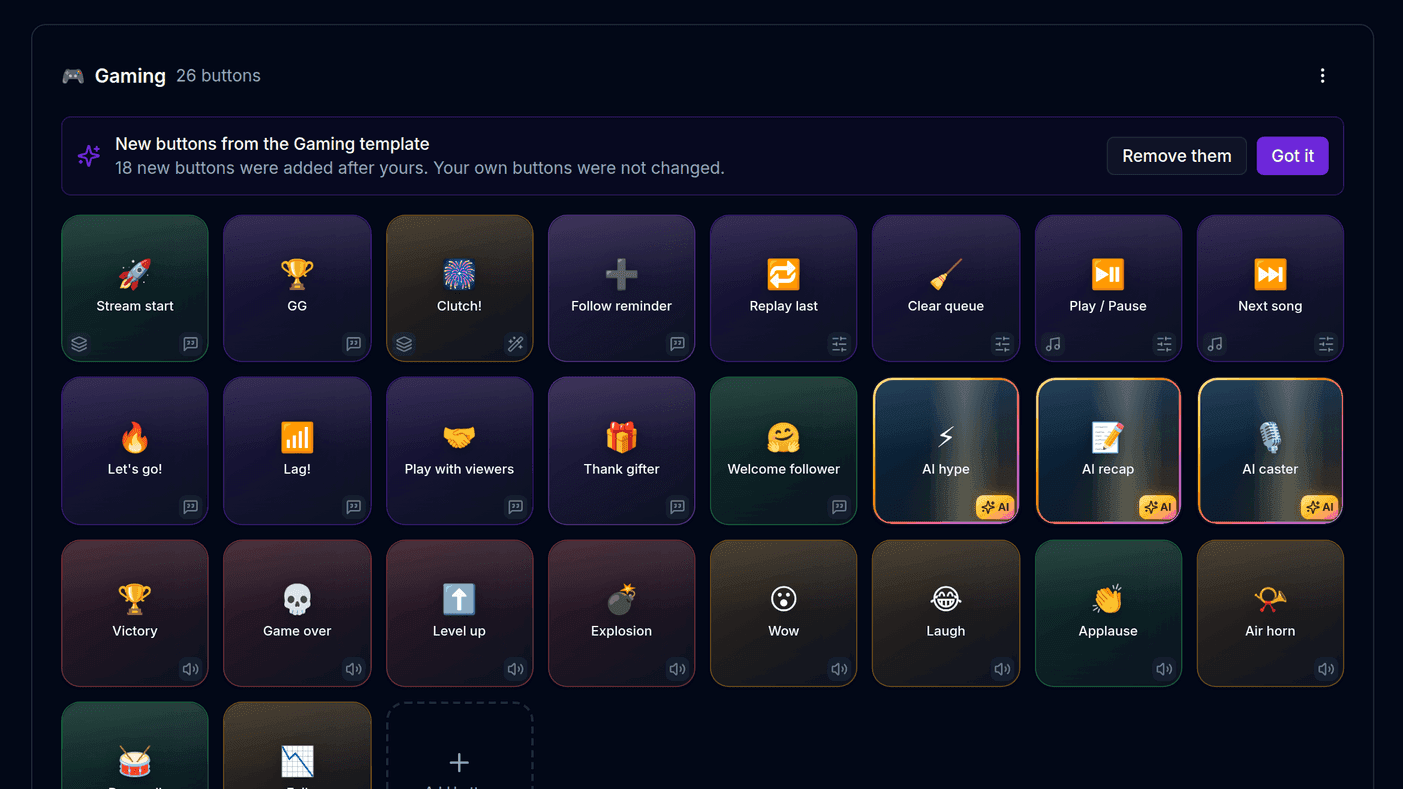Click the sliders icon on Replay last

click(x=839, y=344)
